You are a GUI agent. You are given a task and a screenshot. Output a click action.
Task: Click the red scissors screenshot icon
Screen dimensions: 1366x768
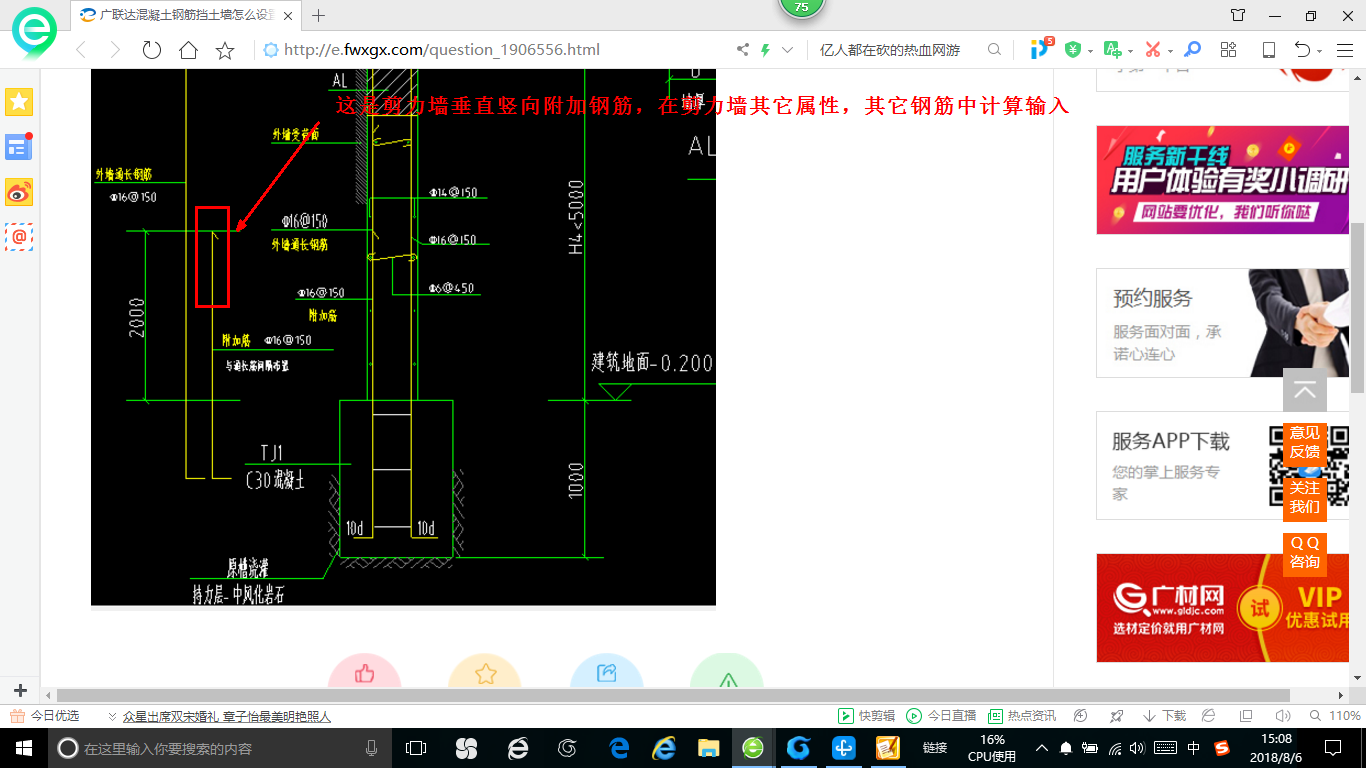tap(1153, 50)
